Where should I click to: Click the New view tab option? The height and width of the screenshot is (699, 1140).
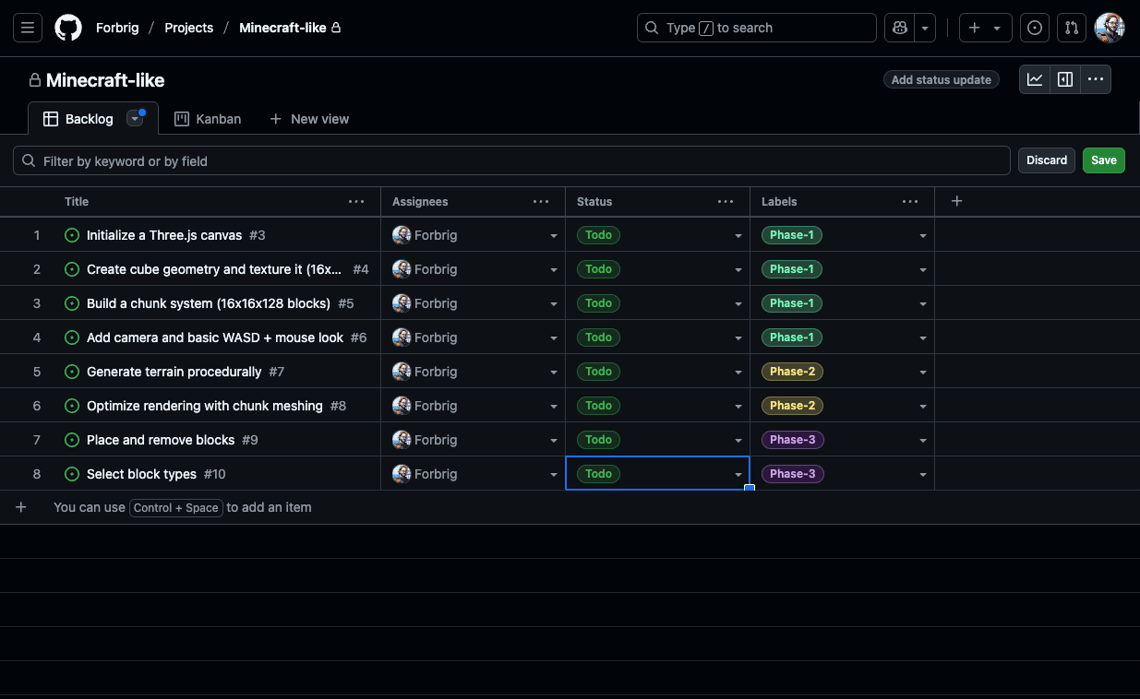pyautogui.click(x=309, y=118)
